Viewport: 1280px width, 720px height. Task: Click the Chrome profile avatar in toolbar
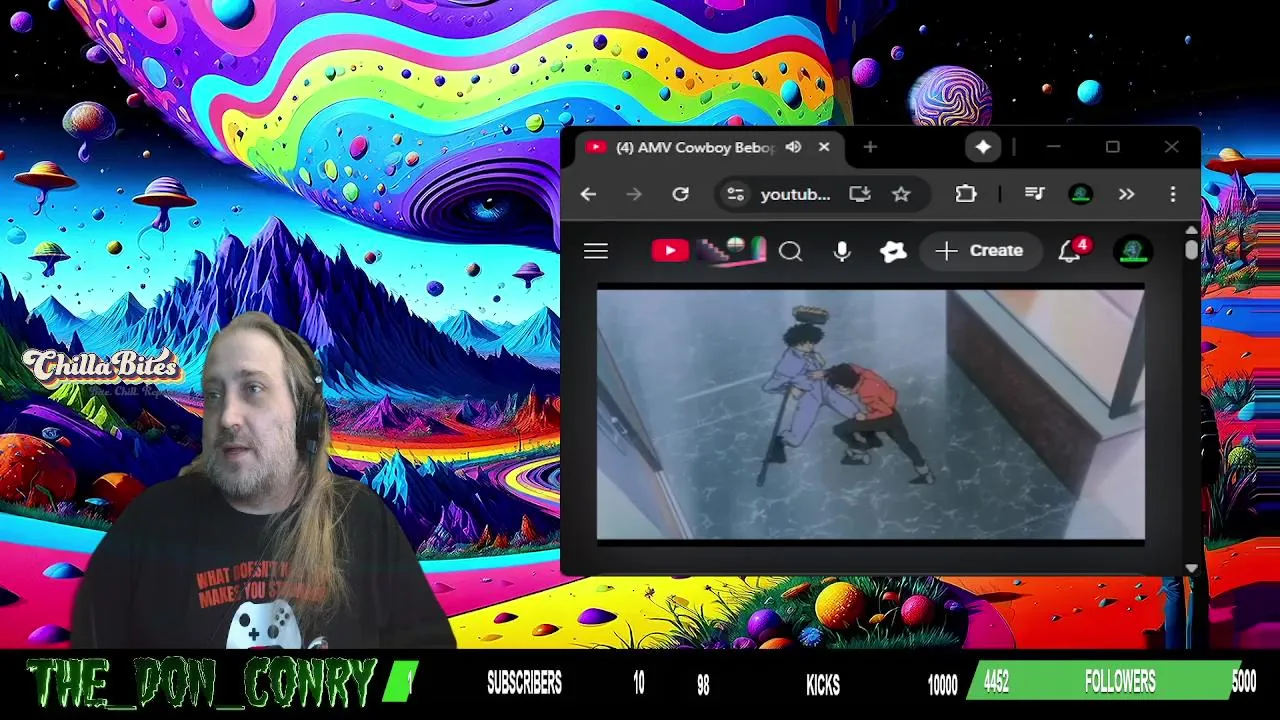click(x=1080, y=194)
